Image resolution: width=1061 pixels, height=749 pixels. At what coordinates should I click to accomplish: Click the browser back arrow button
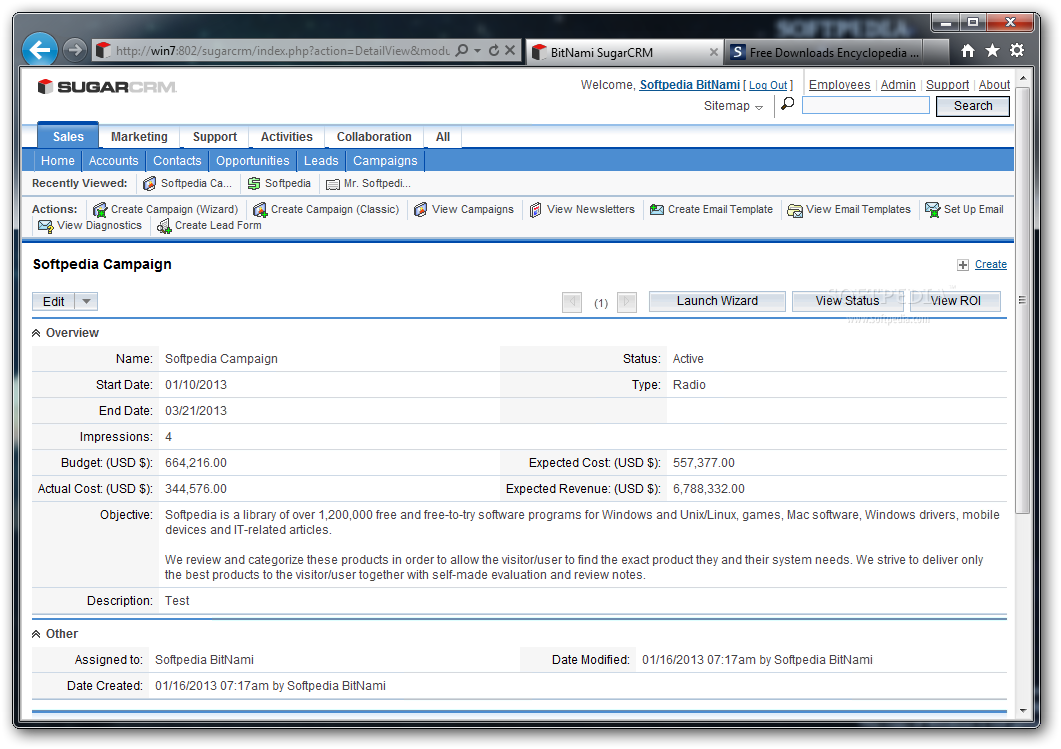[x=40, y=49]
